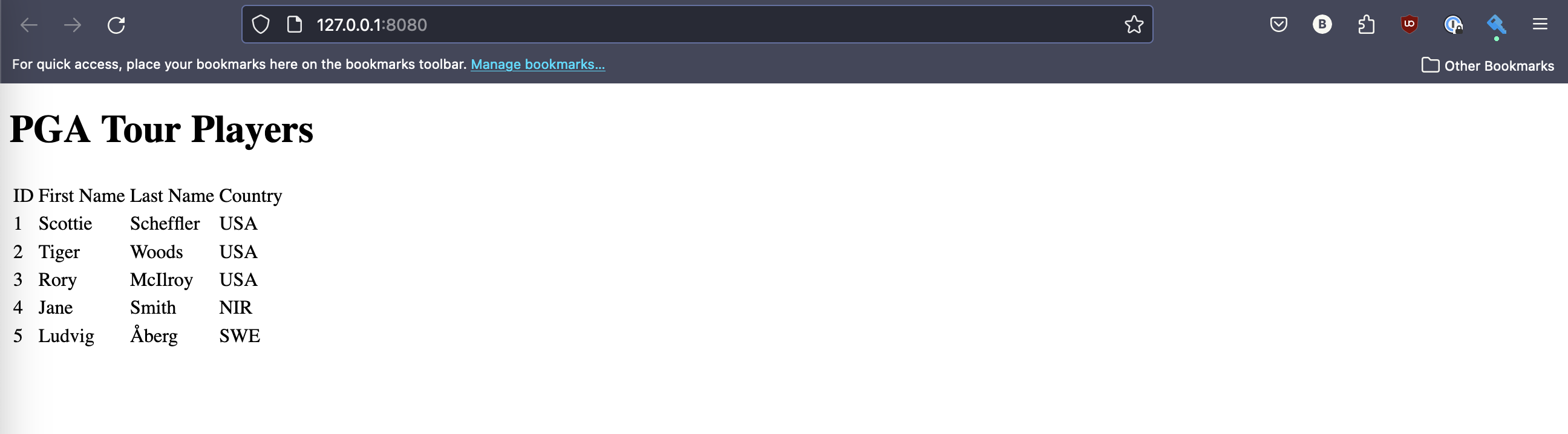Show site information from page icon
The width and height of the screenshot is (1568, 434).
click(x=295, y=25)
